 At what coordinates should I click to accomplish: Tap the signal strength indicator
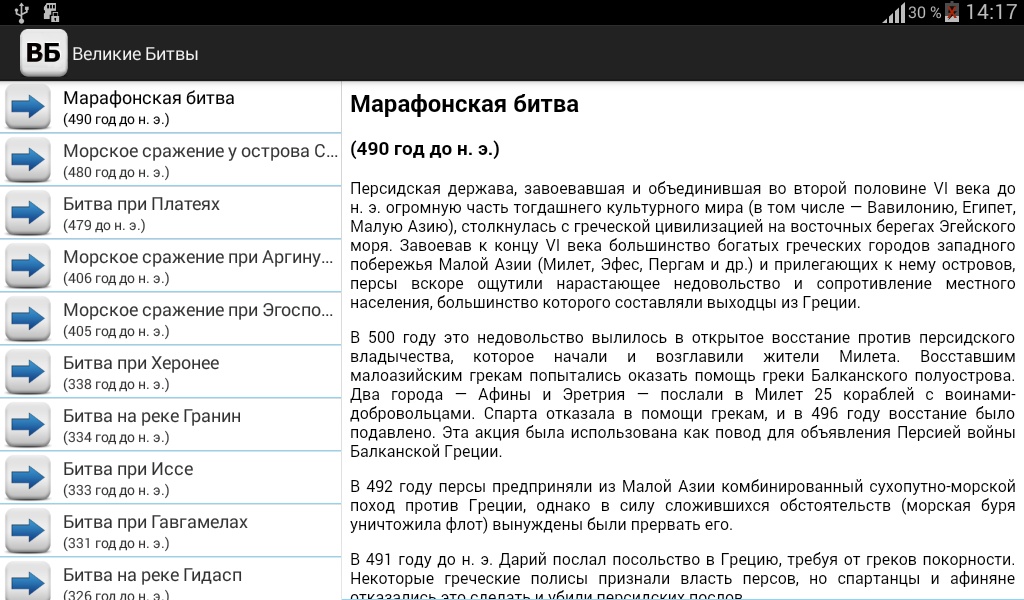[893, 12]
